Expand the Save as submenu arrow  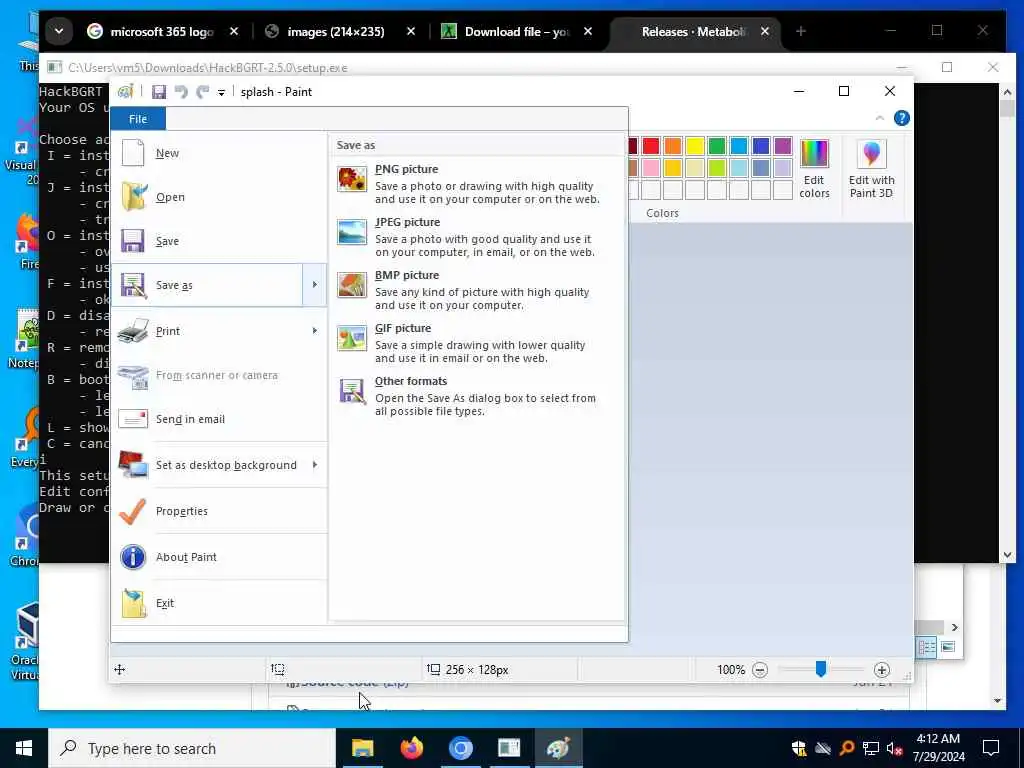[x=315, y=285]
